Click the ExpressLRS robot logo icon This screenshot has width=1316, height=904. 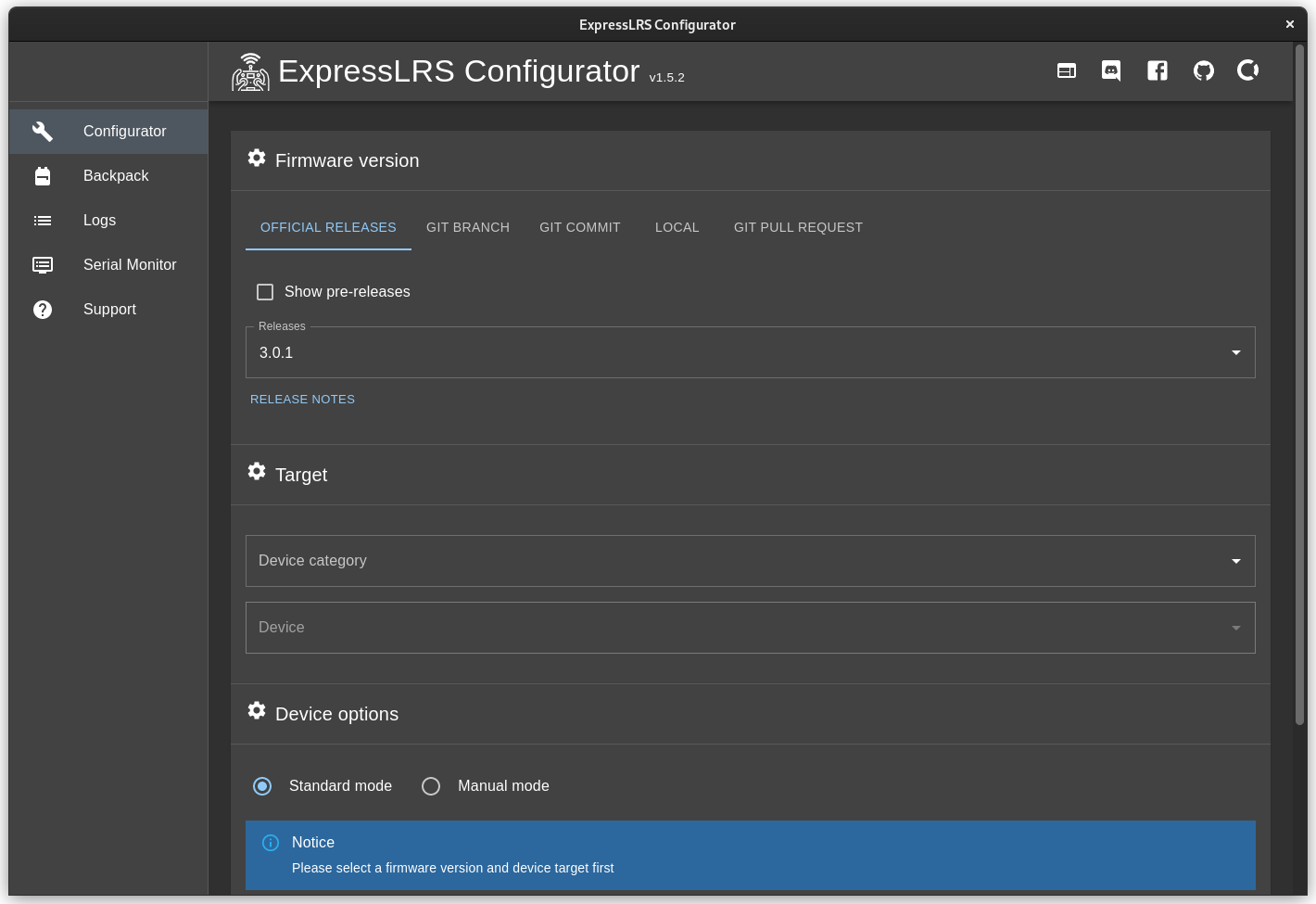coord(250,71)
